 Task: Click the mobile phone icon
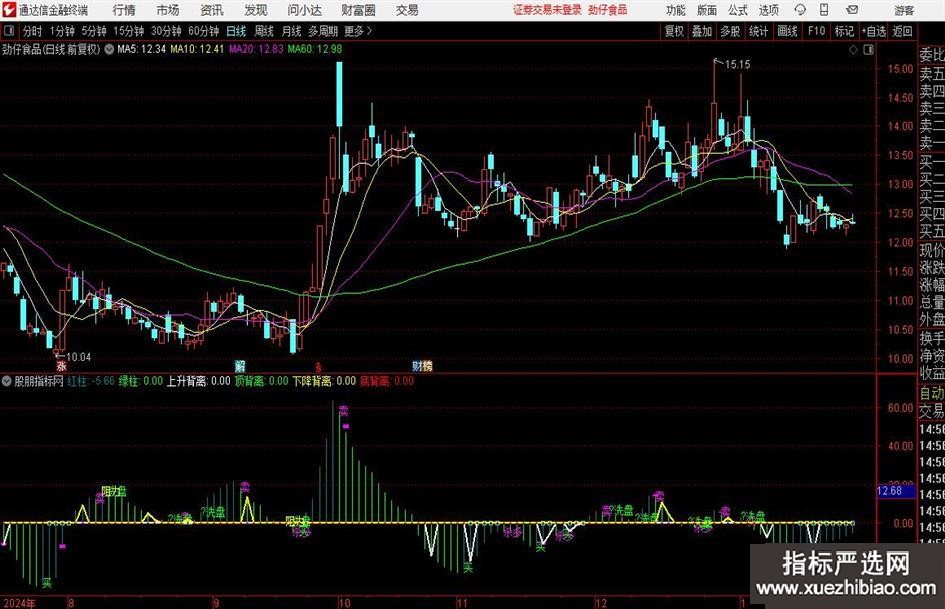pyautogui.click(x=824, y=10)
